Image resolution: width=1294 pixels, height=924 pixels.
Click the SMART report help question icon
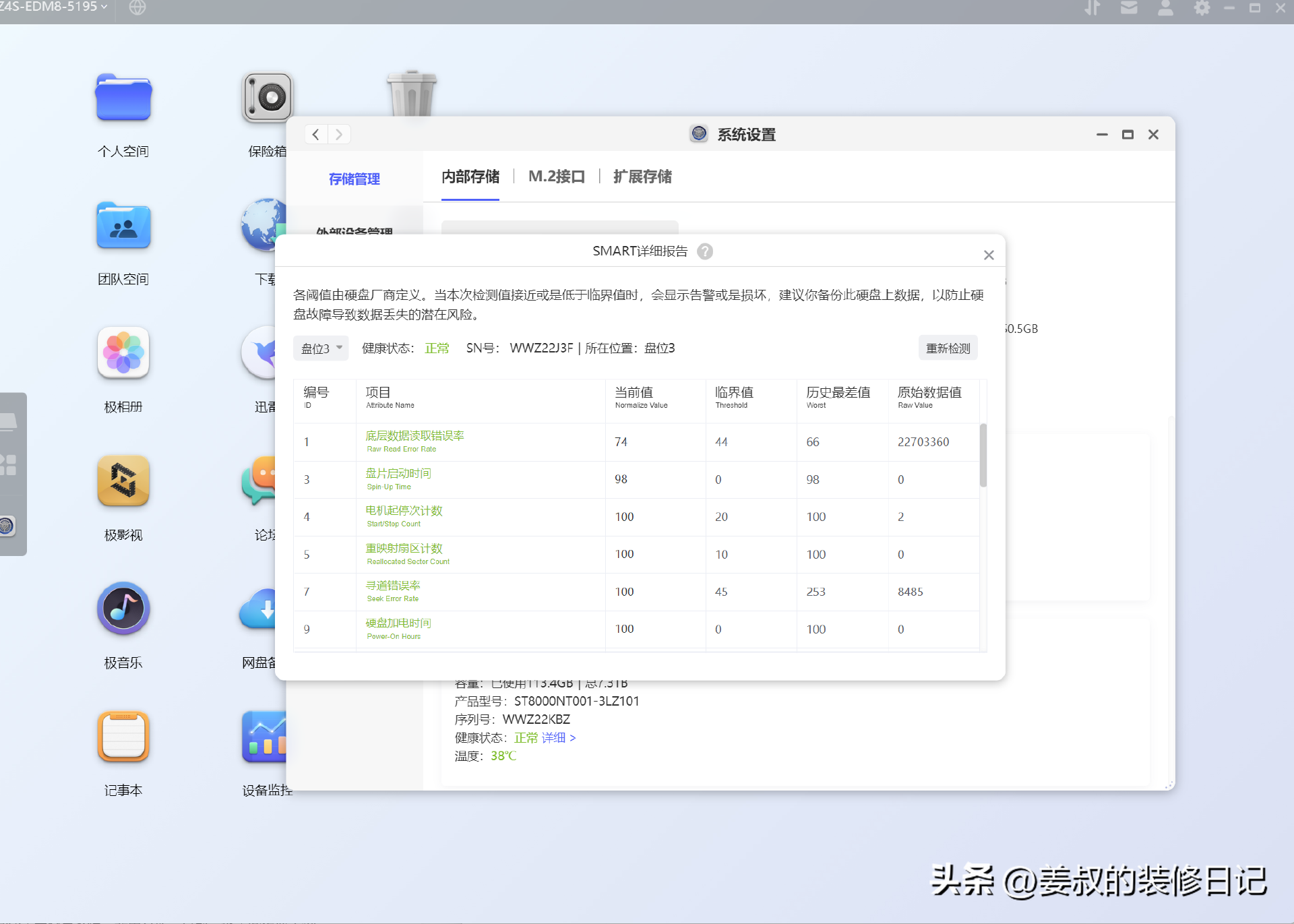705,251
